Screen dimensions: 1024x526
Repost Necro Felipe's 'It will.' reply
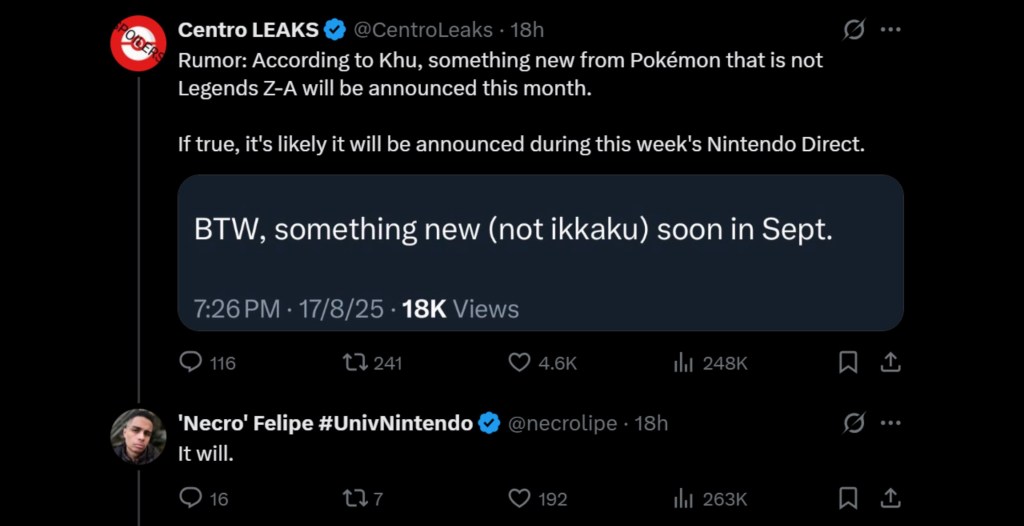pos(355,497)
